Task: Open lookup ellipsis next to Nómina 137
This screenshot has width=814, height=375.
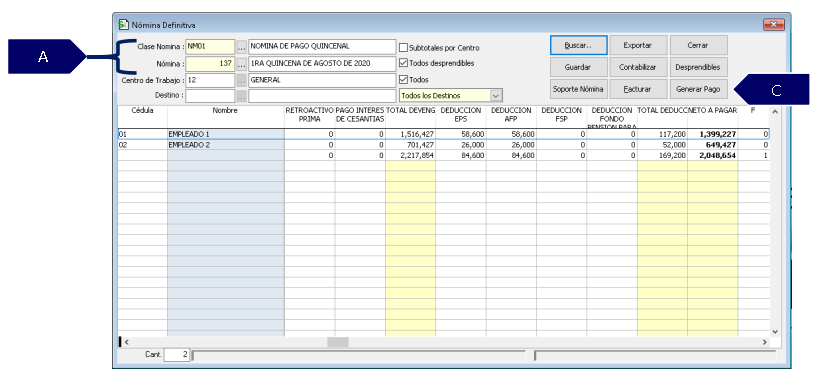Action: click(241, 64)
